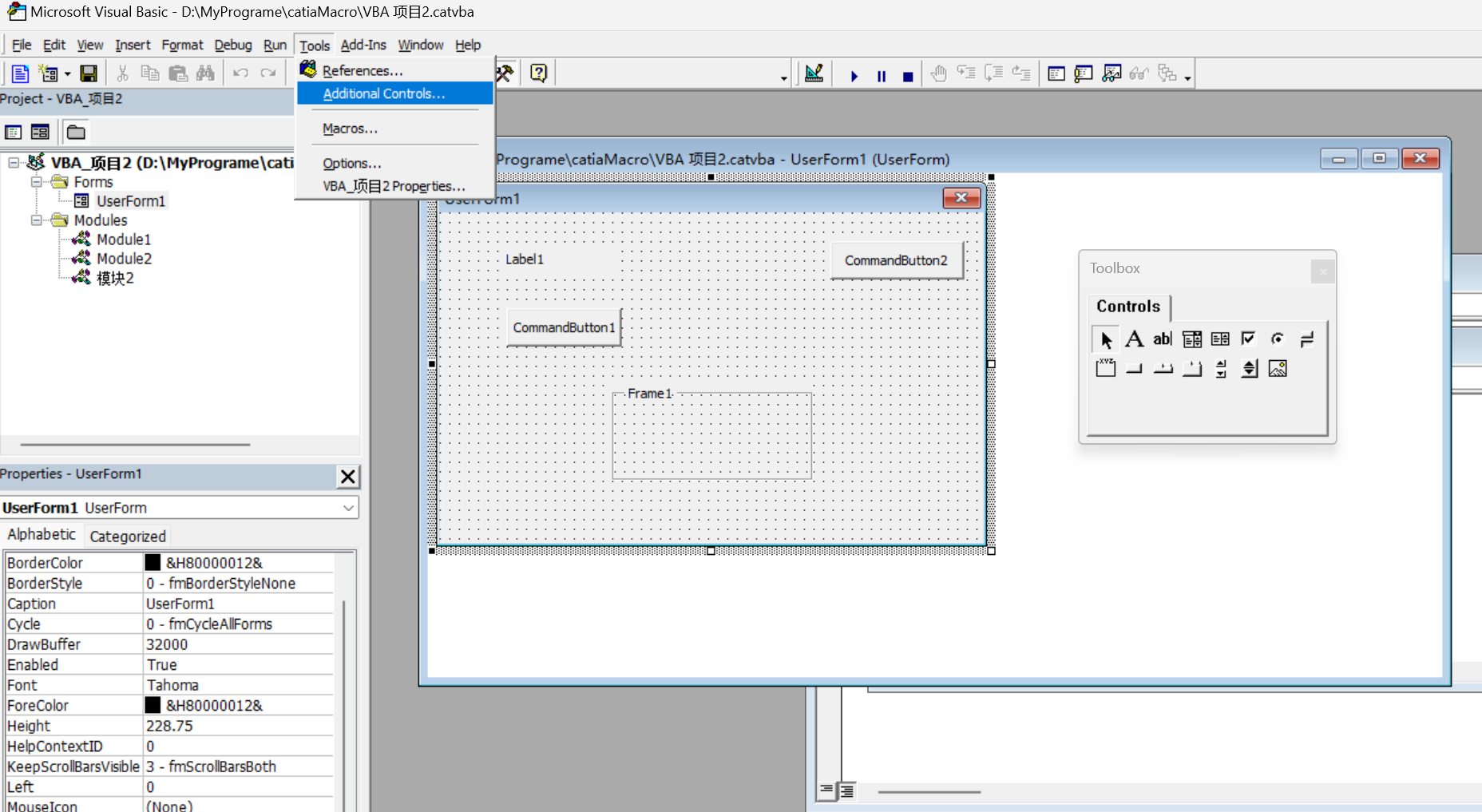Collapse the Forms folder
The height and width of the screenshot is (812, 1482).
(x=36, y=182)
